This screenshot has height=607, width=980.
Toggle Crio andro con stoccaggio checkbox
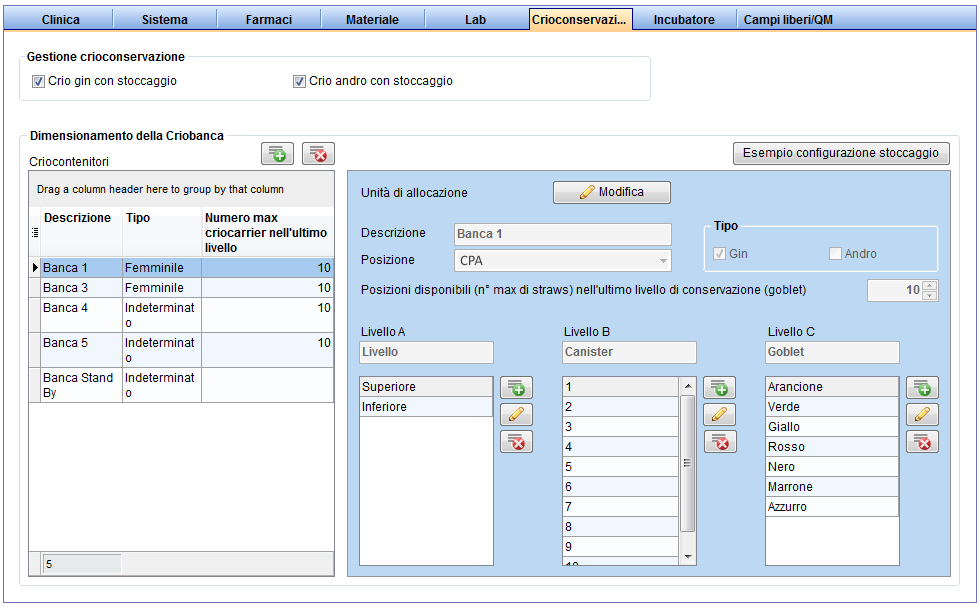click(x=299, y=81)
